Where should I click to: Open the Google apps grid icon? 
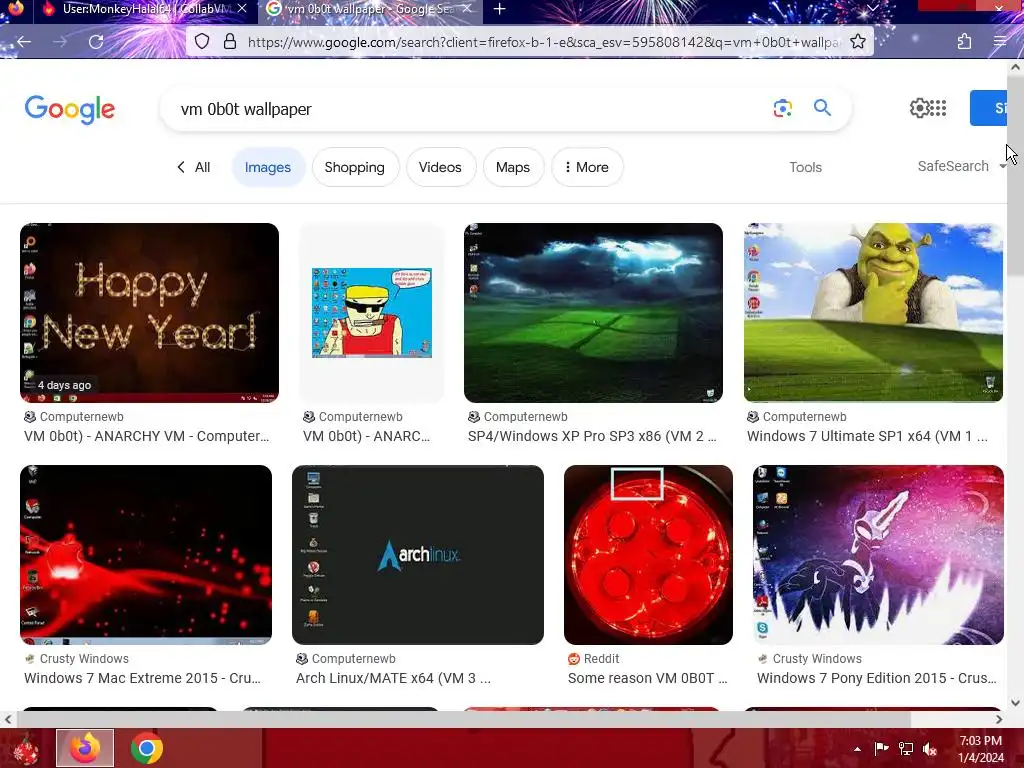(938, 108)
